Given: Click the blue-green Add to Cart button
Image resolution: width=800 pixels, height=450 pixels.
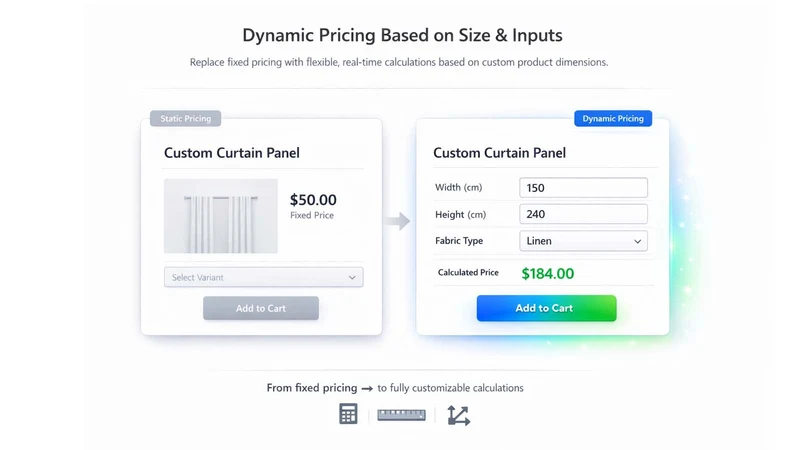Looking at the screenshot, I should tap(546, 308).
